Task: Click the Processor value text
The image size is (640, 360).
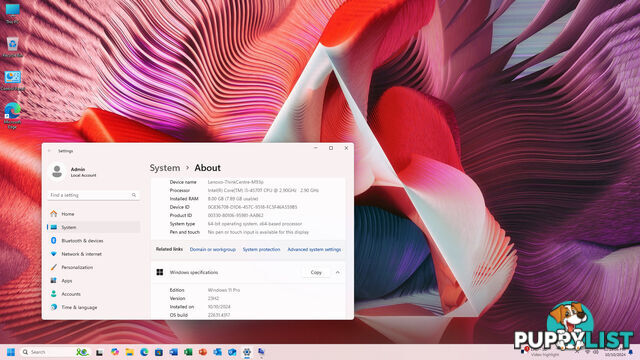Action: 263,191
